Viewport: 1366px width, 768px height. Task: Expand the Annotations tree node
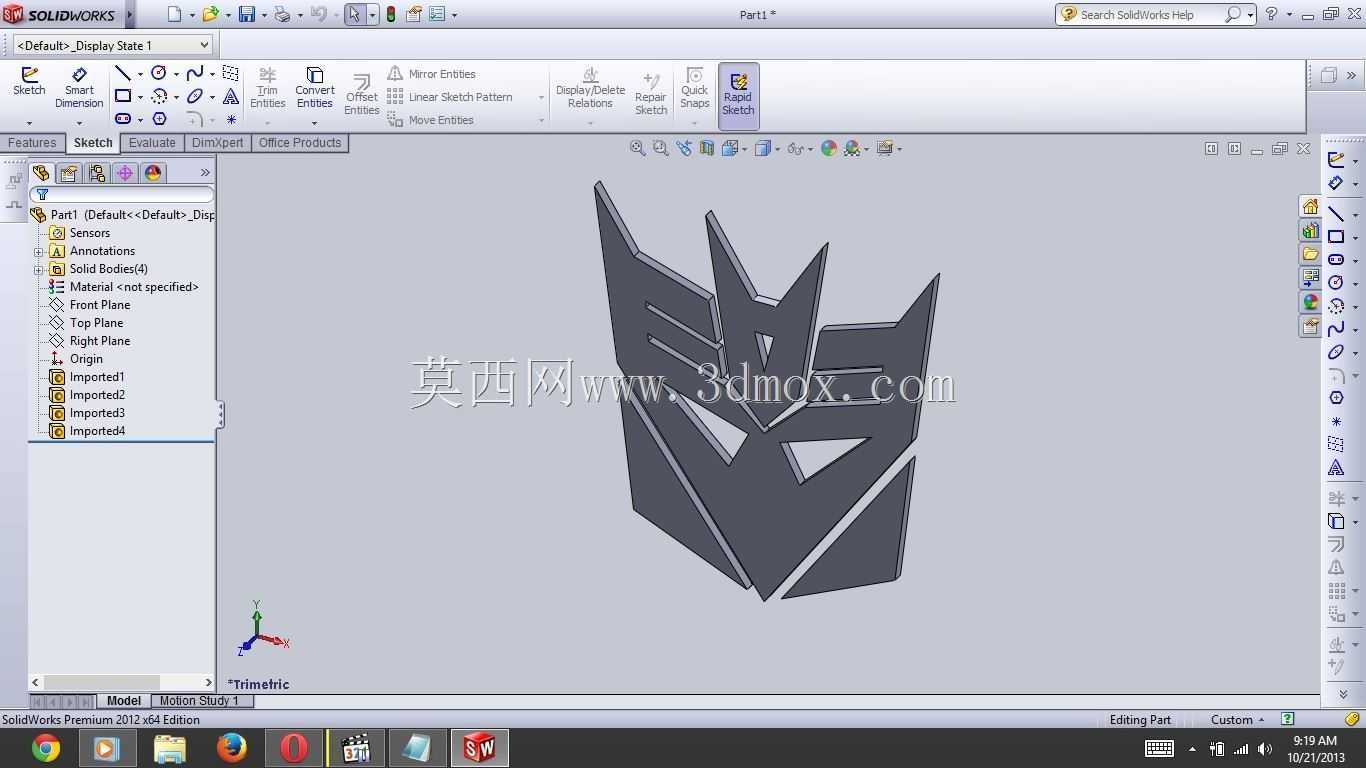38,251
